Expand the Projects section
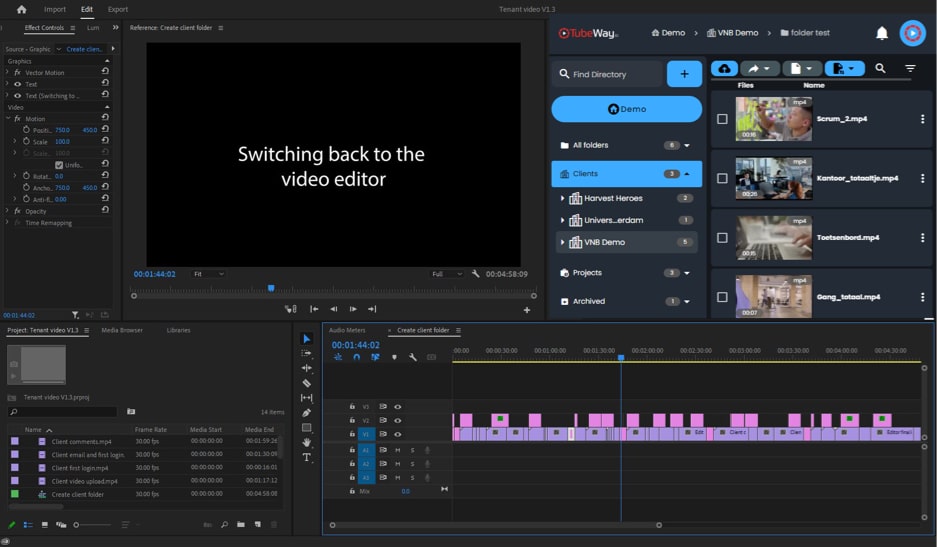This screenshot has width=937, height=547. (687, 273)
